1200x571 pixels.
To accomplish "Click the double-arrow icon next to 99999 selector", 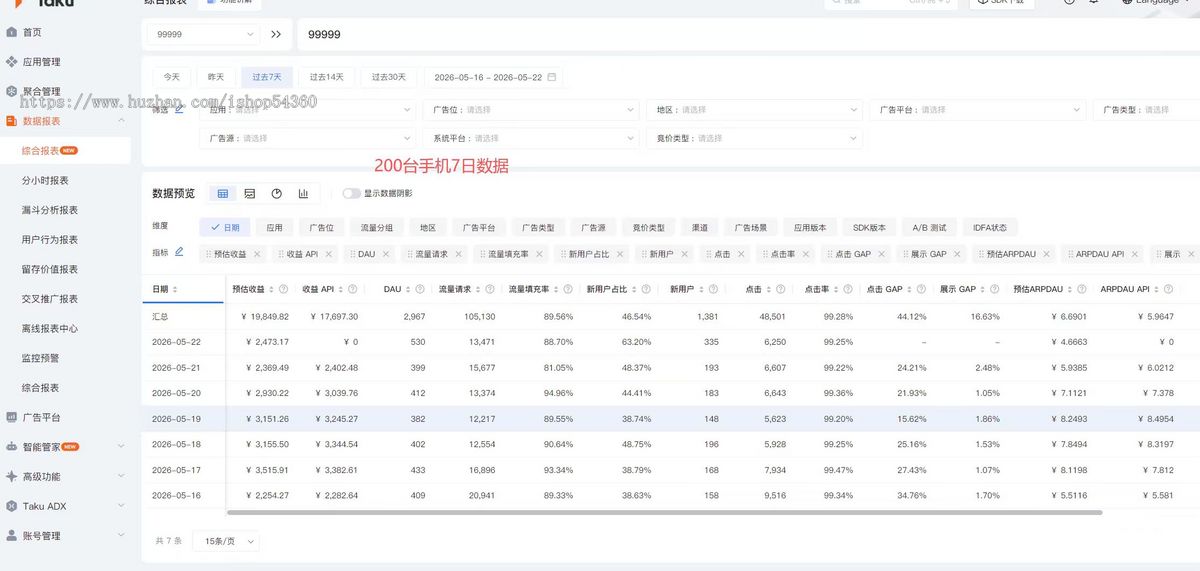I will [276, 34].
